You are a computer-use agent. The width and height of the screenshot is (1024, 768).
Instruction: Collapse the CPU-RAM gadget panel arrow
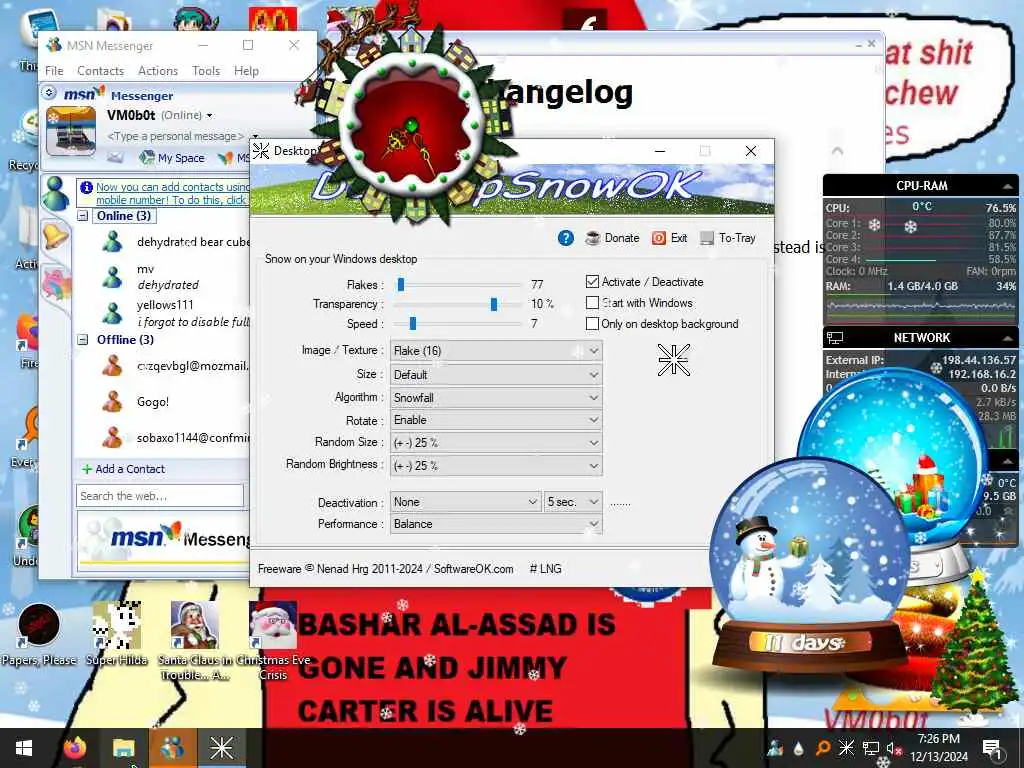pos(1008,186)
